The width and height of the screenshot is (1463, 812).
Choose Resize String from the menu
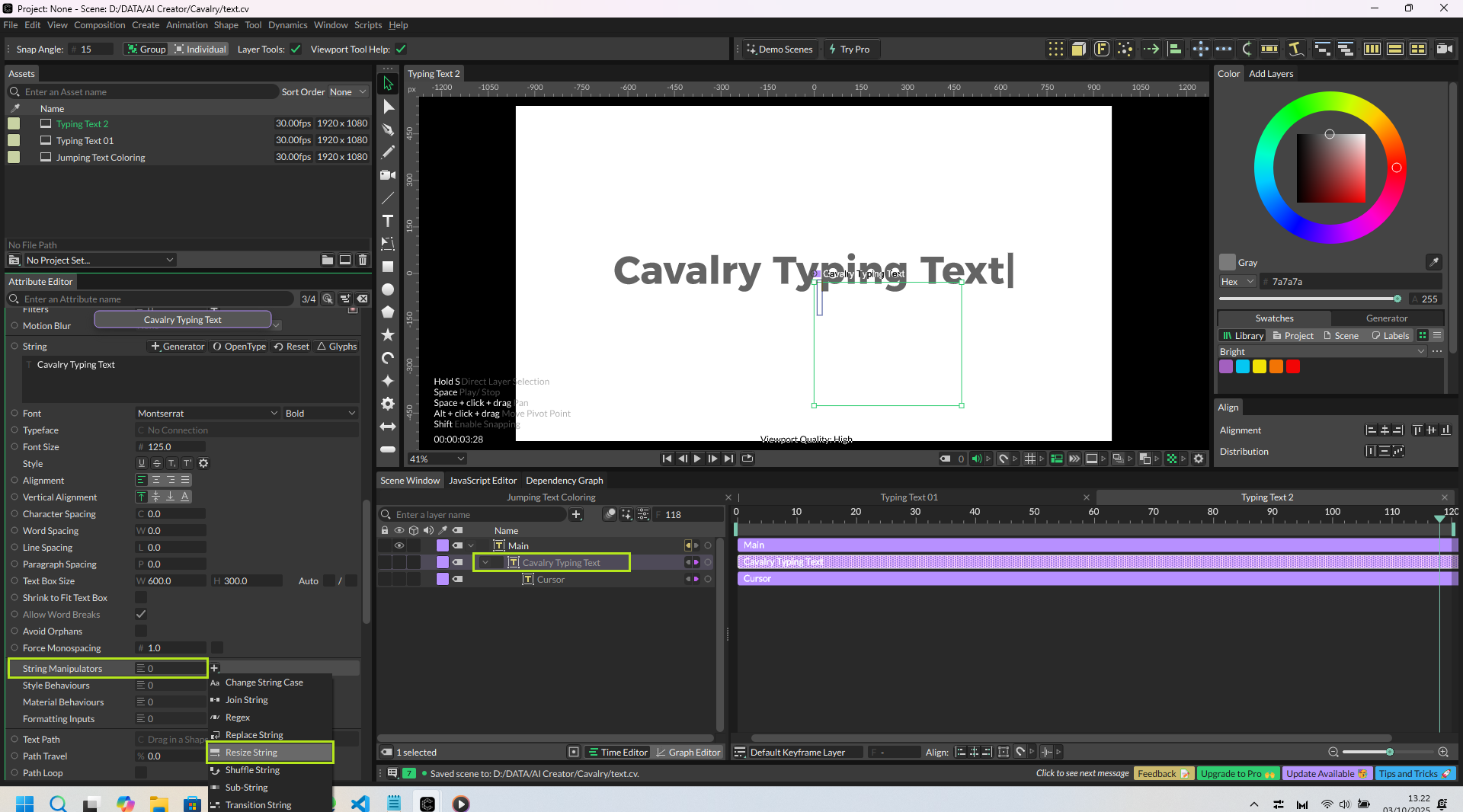pyautogui.click(x=251, y=753)
